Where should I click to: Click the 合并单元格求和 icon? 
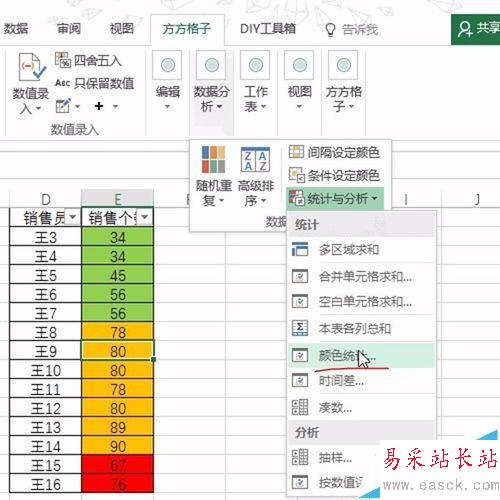[300, 276]
